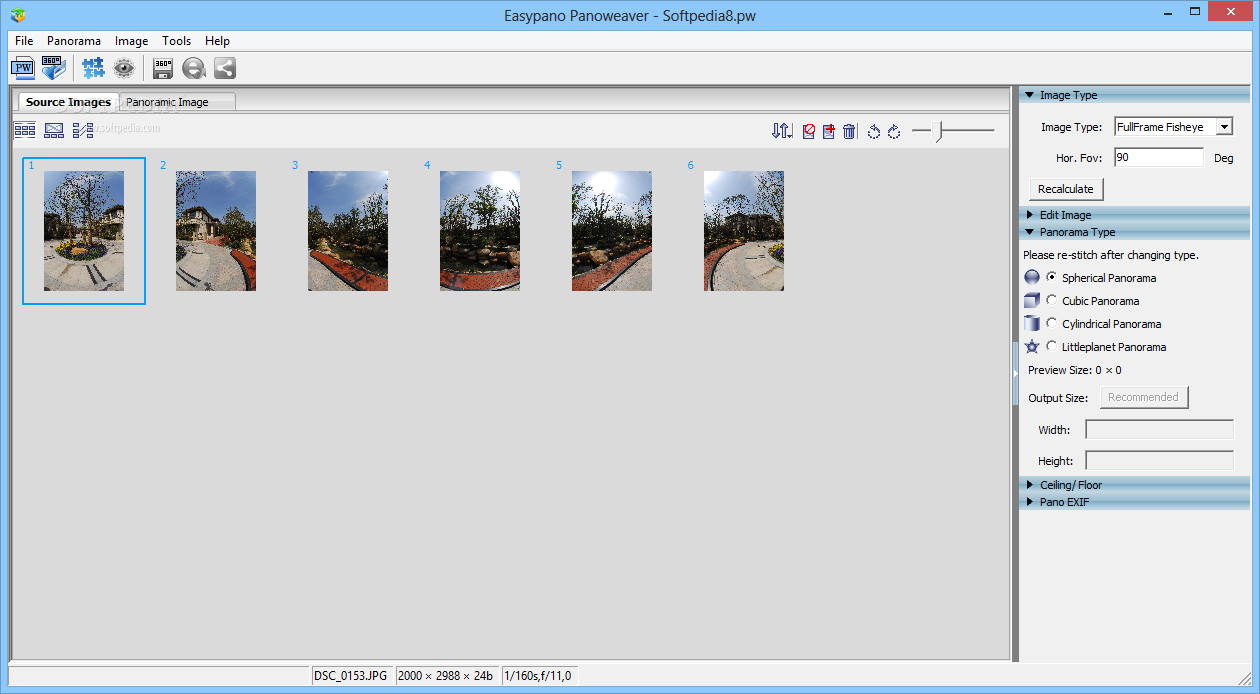This screenshot has width=1260, height=694.
Task: Click the open 360° project folder icon
Action: click(x=53, y=68)
